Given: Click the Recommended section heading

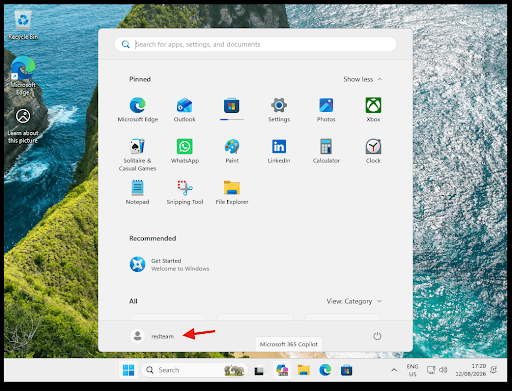Looking at the screenshot, I should 153,238.
